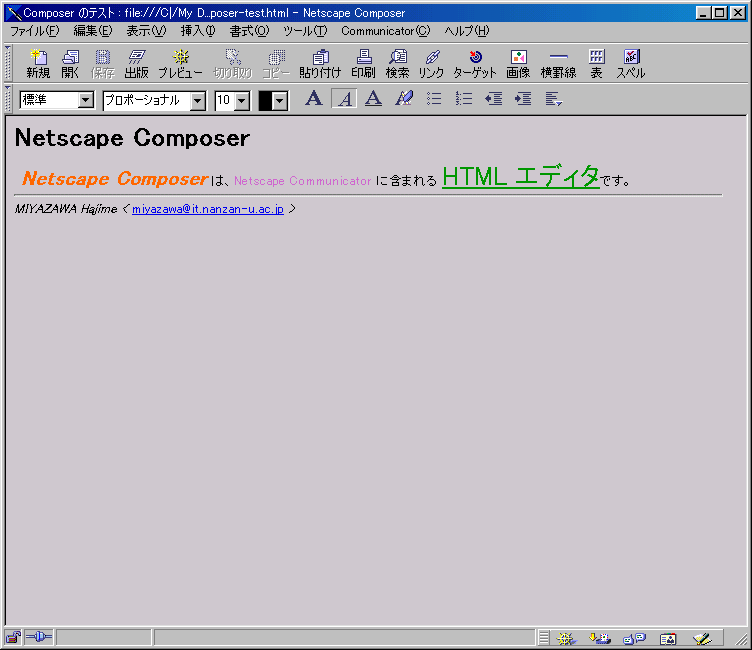Click the コピー (Copy) toolbar icon
This screenshot has height=650, width=752.
coord(276,63)
